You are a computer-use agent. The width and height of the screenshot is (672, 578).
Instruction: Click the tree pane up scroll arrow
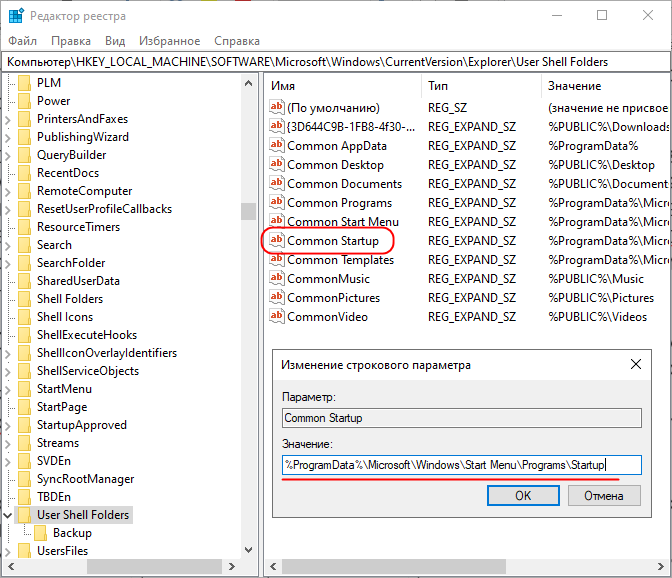tap(248, 83)
